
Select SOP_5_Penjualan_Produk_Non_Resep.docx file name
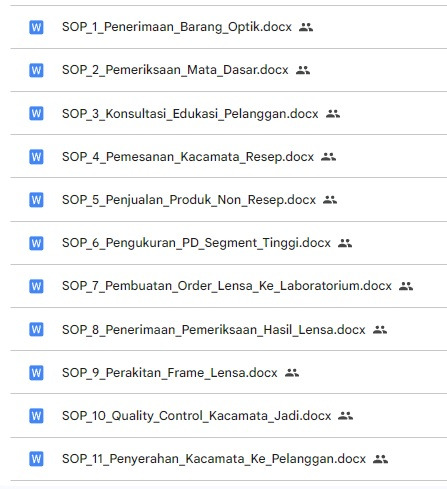(189, 200)
